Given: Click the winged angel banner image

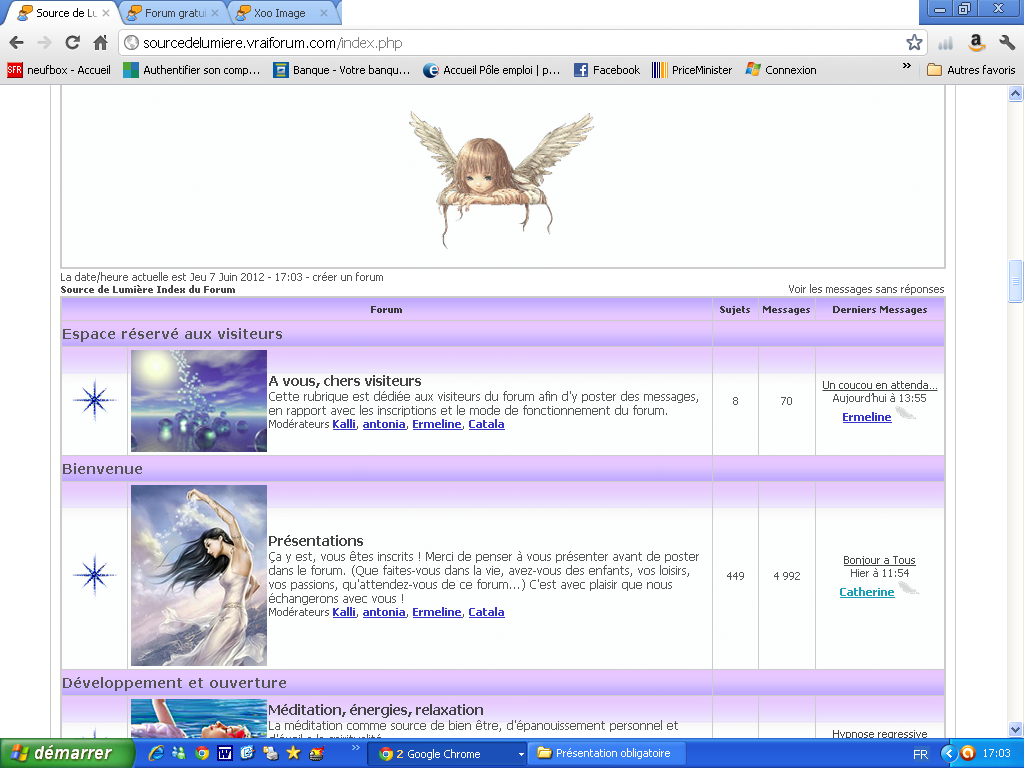Looking at the screenshot, I should [501, 178].
